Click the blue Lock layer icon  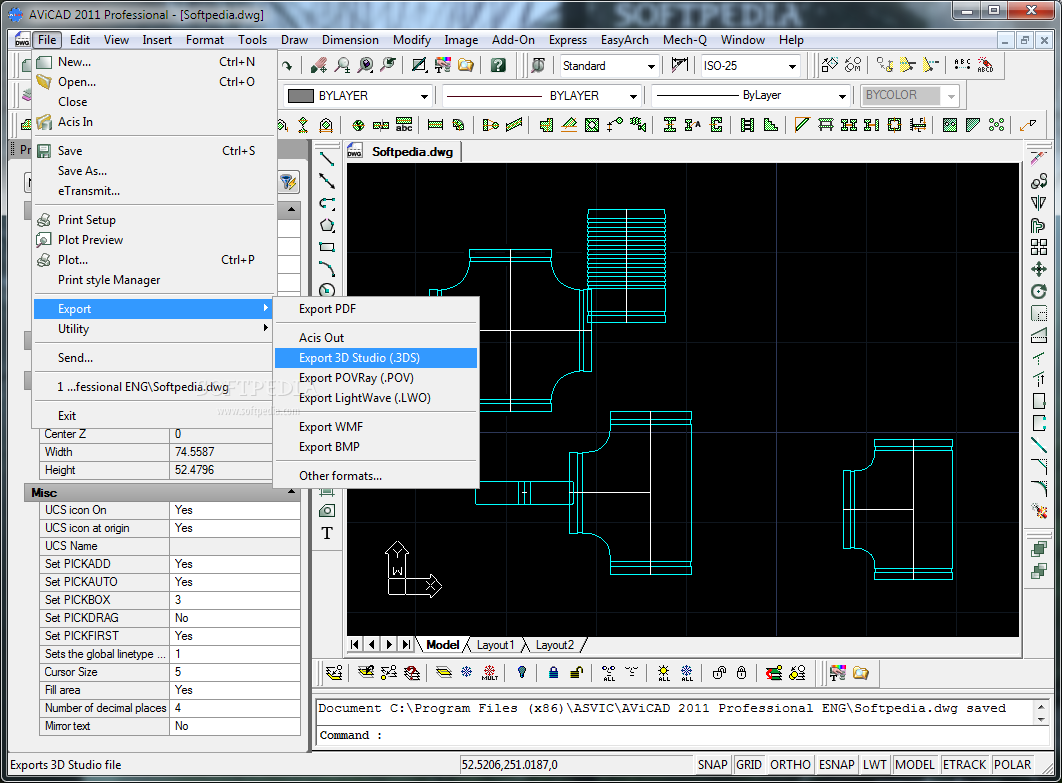pos(553,673)
